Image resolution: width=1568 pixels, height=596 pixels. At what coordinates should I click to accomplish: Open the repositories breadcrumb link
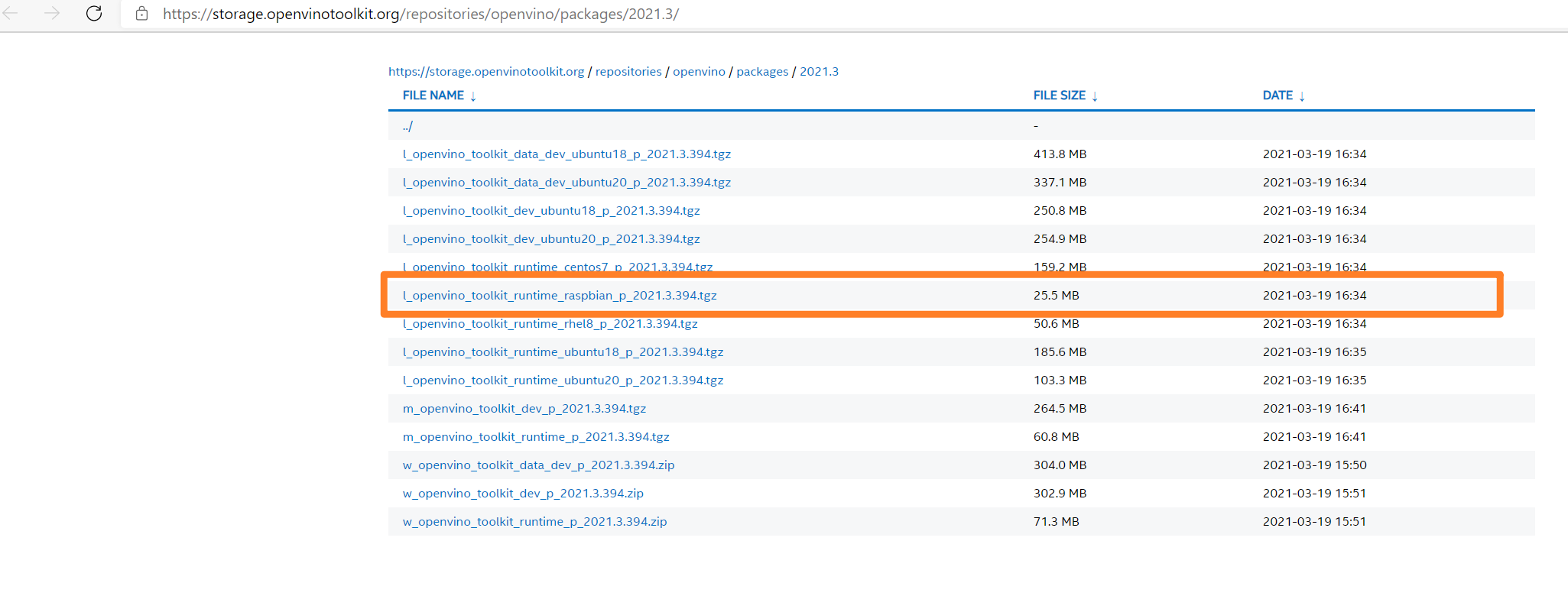pyautogui.click(x=628, y=72)
